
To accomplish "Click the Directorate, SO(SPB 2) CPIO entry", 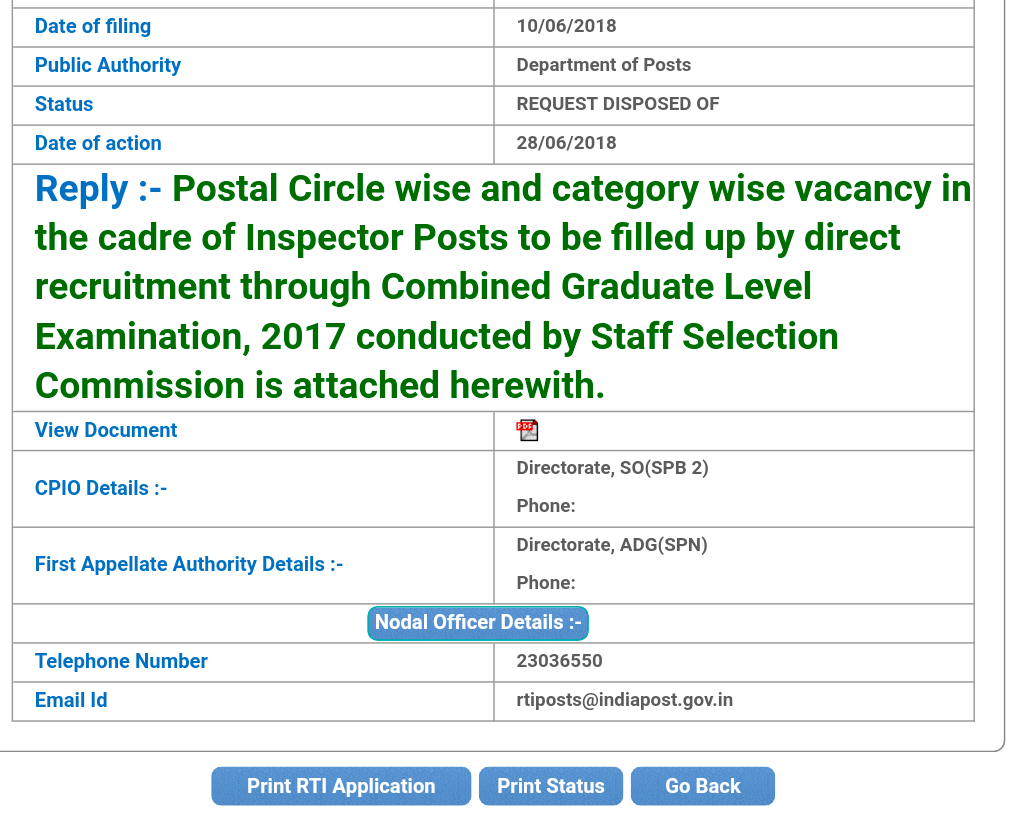I will coord(612,468).
